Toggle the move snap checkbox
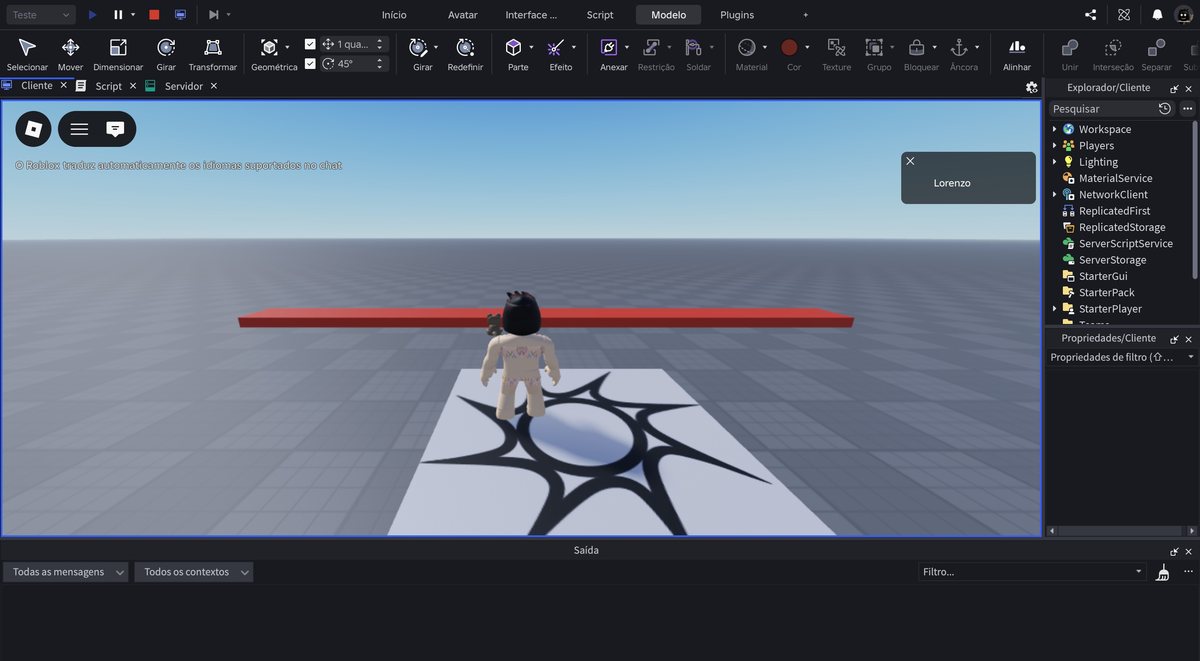This screenshot has width=1200, height=661. [310, 44]
